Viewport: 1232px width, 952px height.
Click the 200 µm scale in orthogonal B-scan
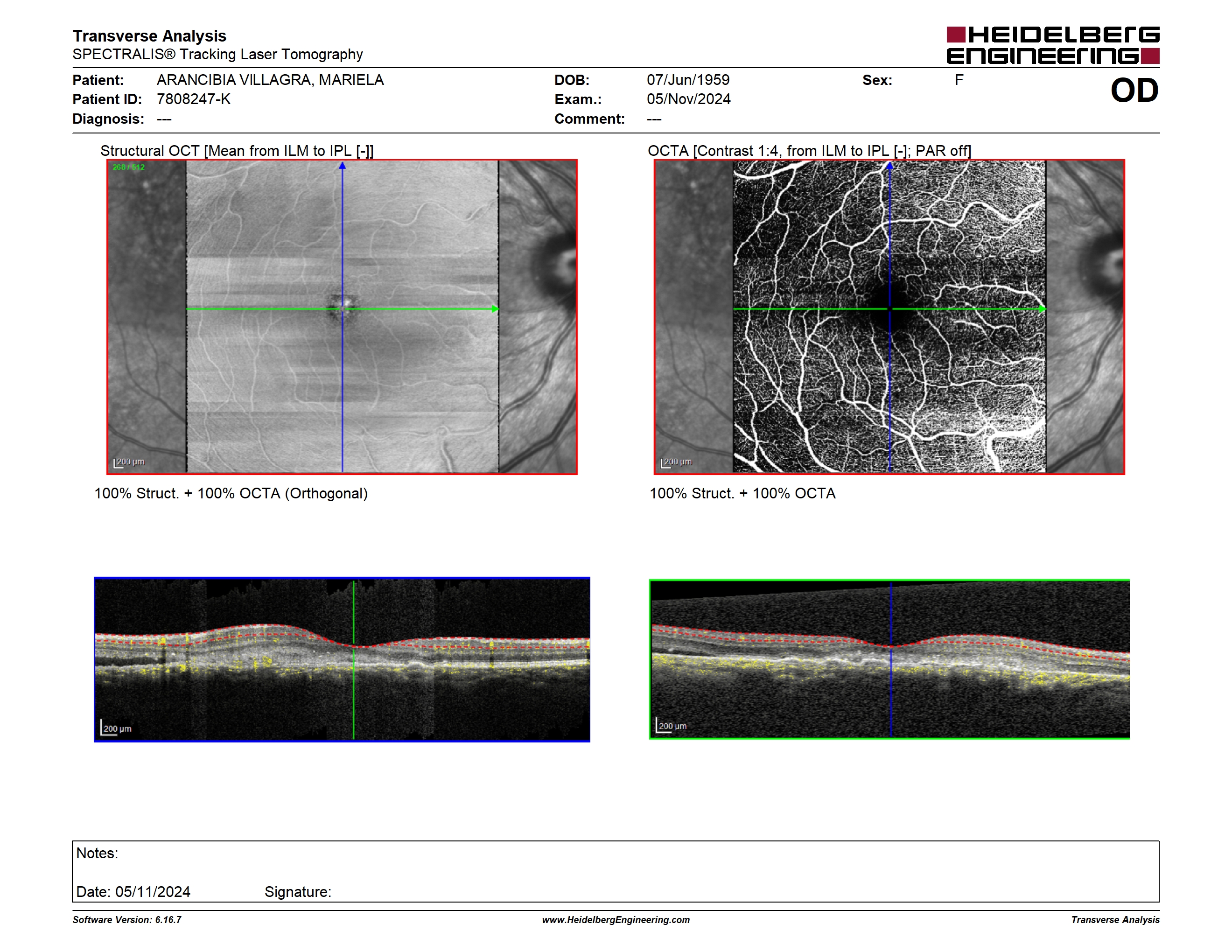coord(116,728)
